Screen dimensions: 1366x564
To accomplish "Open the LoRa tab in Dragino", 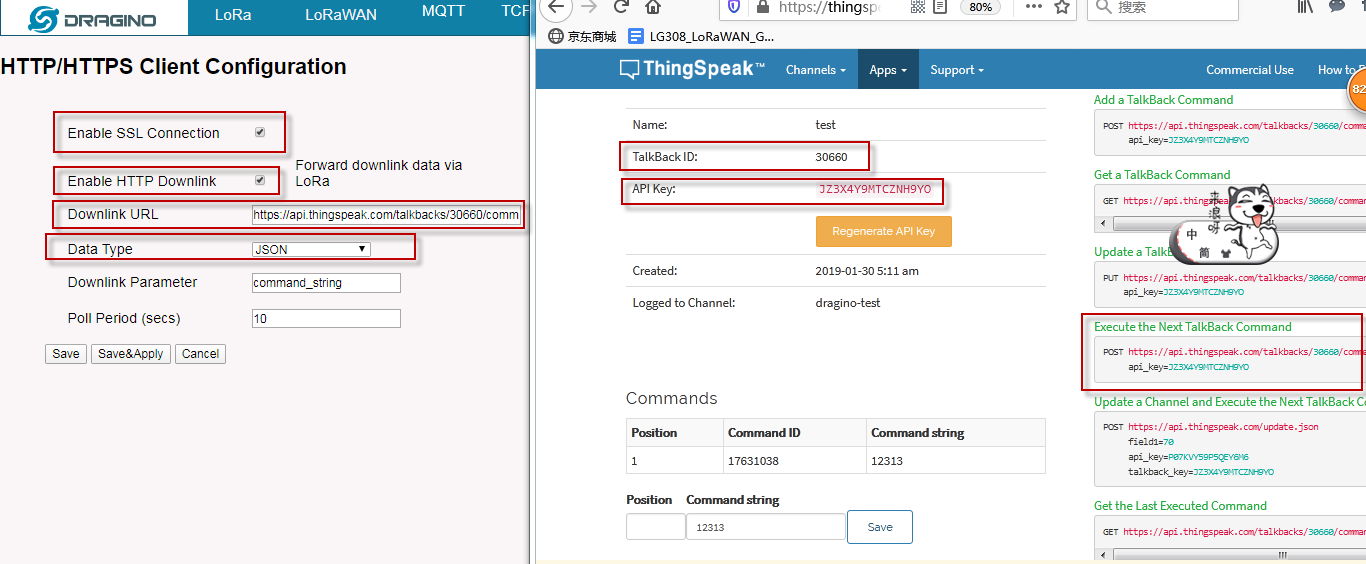I will (x=233, y=15).
